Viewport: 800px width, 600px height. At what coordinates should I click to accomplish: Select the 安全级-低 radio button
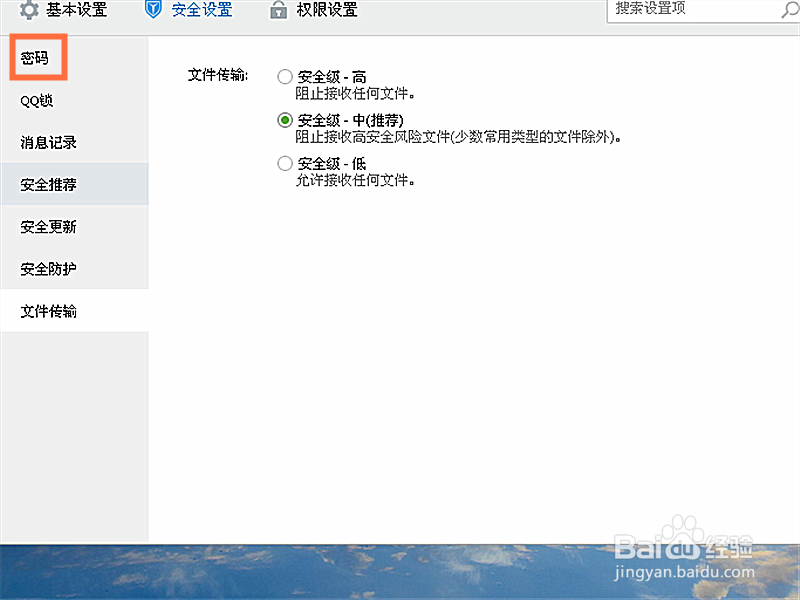[x=285, y=162]
